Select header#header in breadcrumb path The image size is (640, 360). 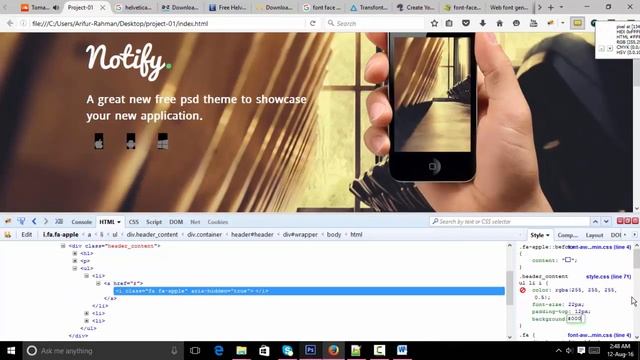252,235
